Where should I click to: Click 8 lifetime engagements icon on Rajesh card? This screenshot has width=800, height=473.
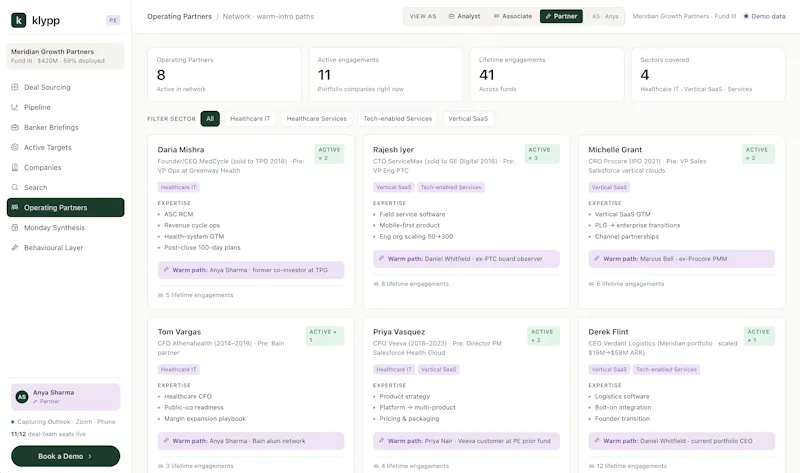(x=376, y=284)
